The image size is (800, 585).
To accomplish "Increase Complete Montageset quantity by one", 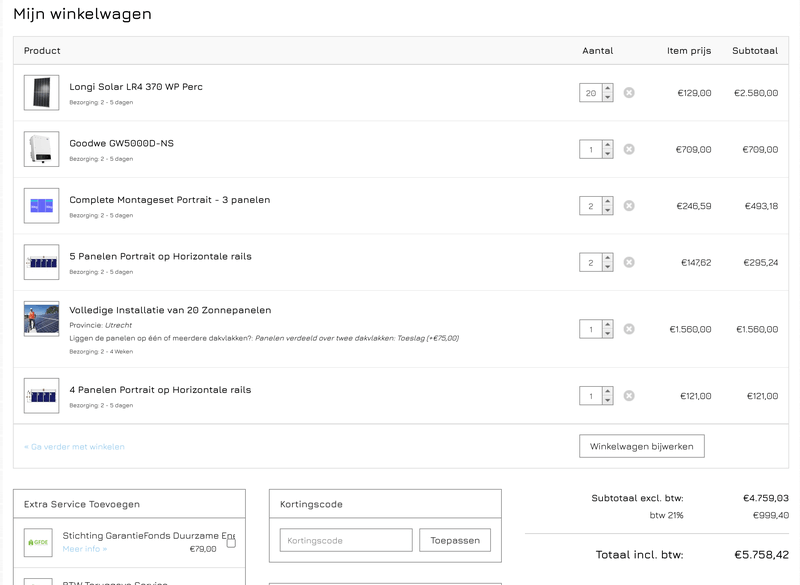I will pos(608,201).
